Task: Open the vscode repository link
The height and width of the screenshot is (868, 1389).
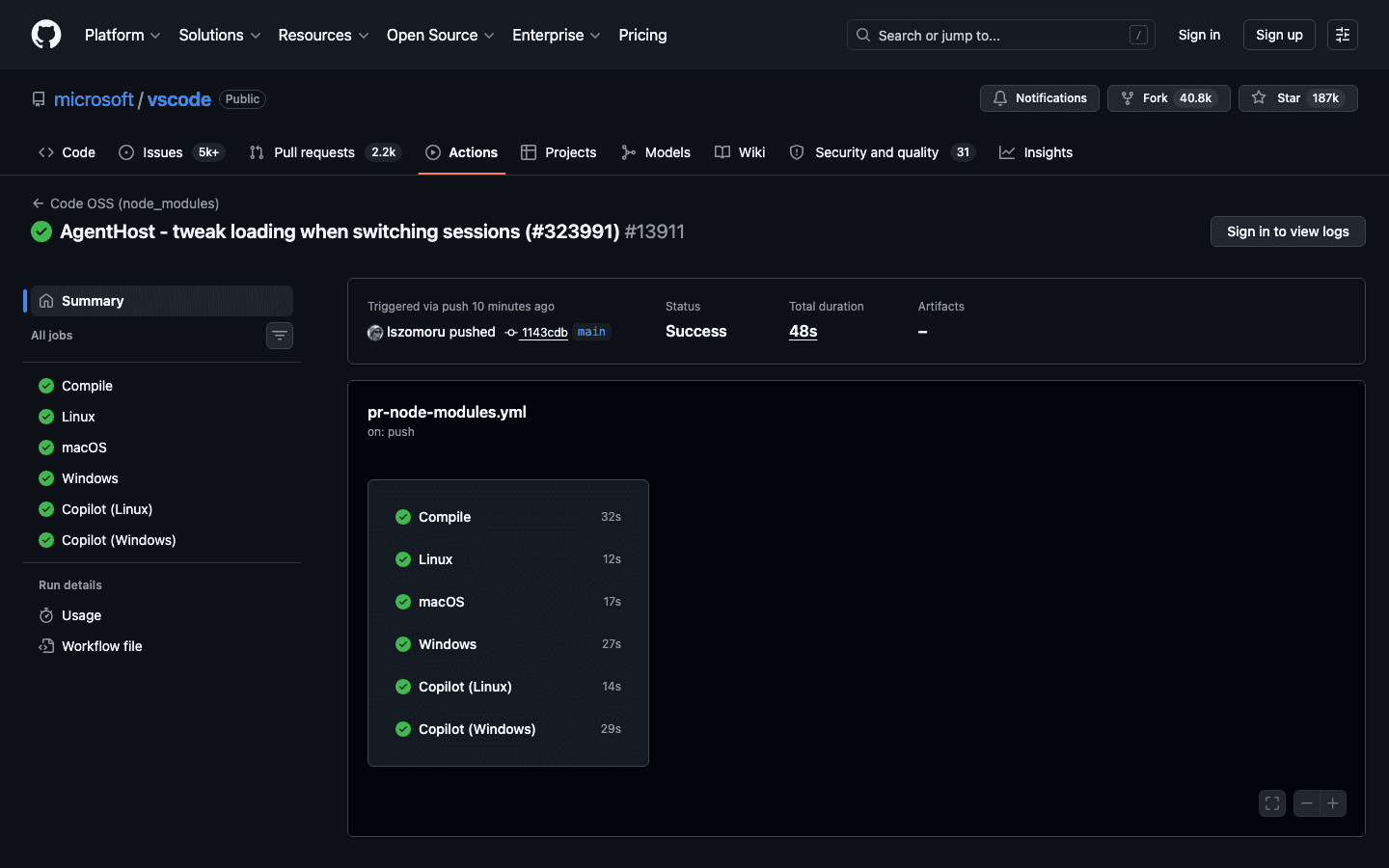Action: pyautogui.click(x=179, y=99)
